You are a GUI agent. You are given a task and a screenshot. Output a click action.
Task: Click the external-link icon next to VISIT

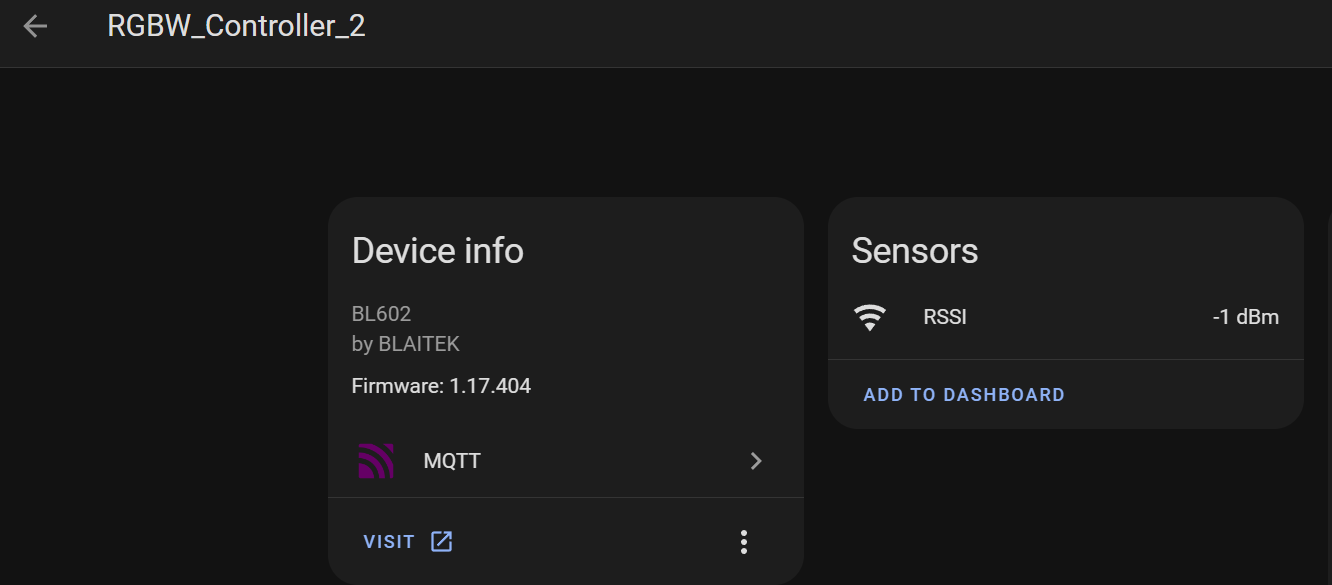click(441, 542)
